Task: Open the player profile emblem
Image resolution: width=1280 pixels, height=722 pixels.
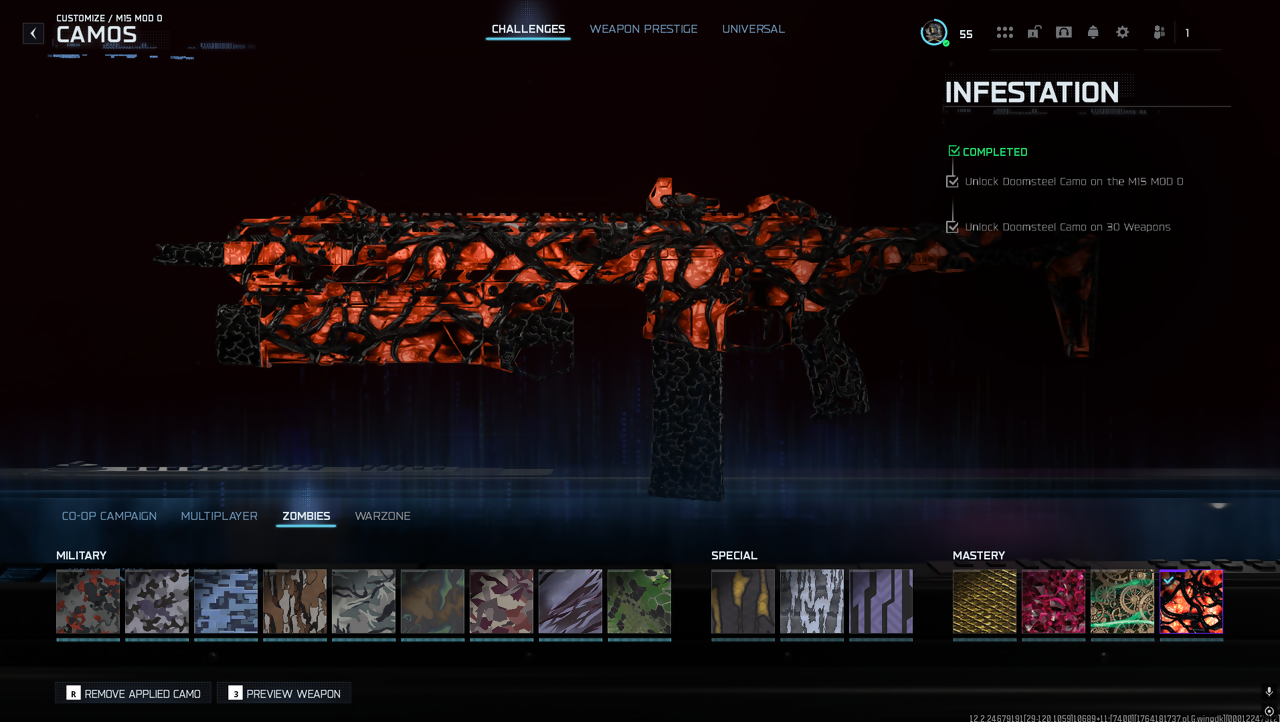Action: (x=934, y=33)
